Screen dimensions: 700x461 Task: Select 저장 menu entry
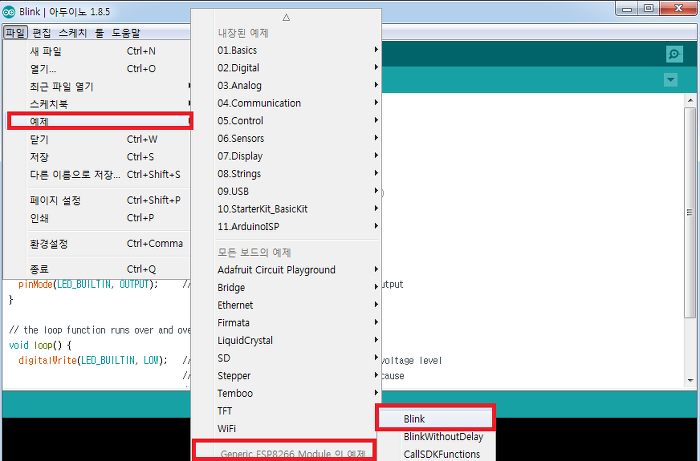coord(97,157)
